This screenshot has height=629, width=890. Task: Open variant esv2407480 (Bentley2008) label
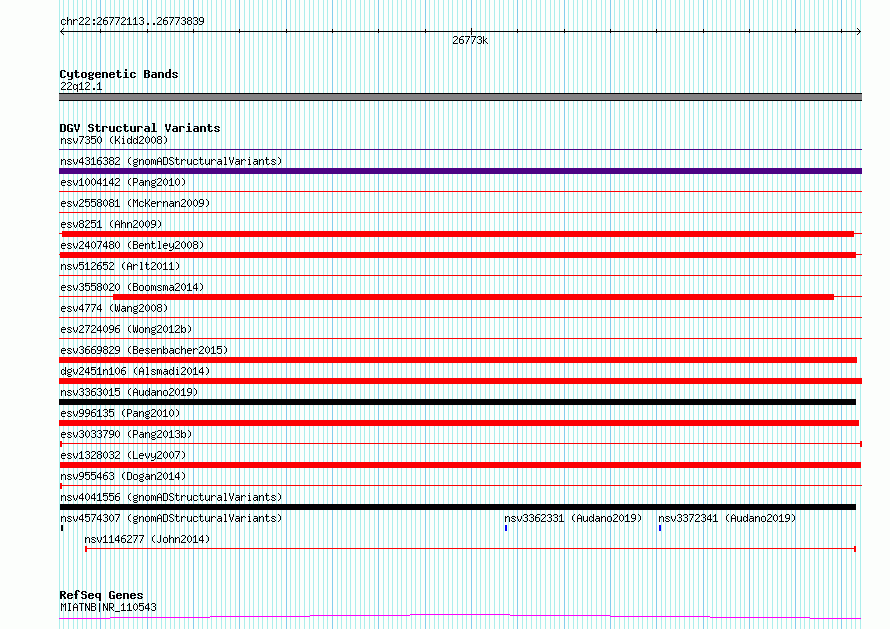[x=132, y=245]
